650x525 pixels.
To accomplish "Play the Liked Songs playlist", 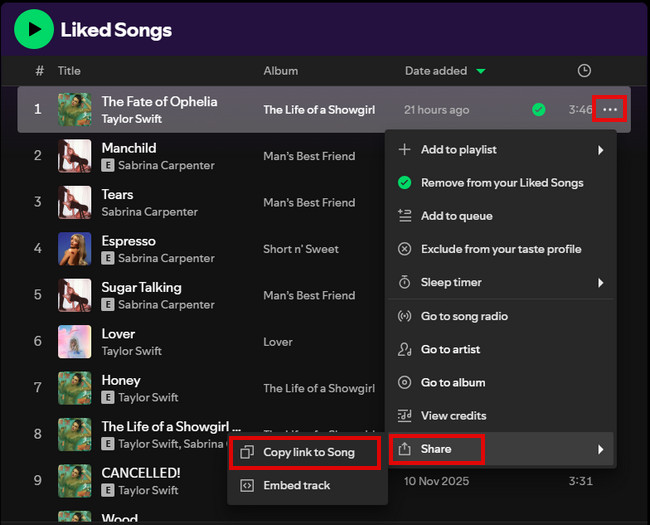I will 34,29.
